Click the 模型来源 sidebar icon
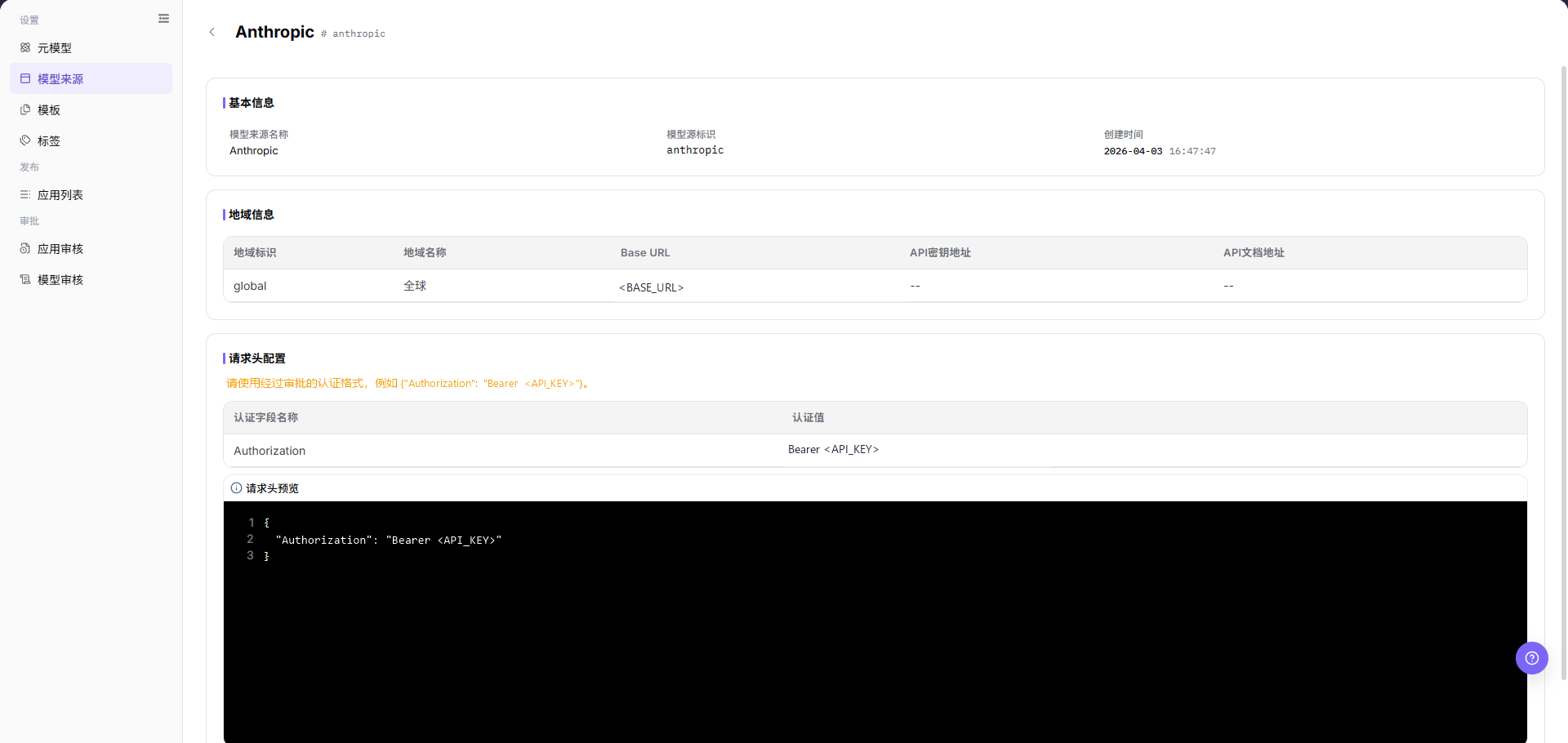The height and width of the screenshot is (743, 1568). (25, 78)
